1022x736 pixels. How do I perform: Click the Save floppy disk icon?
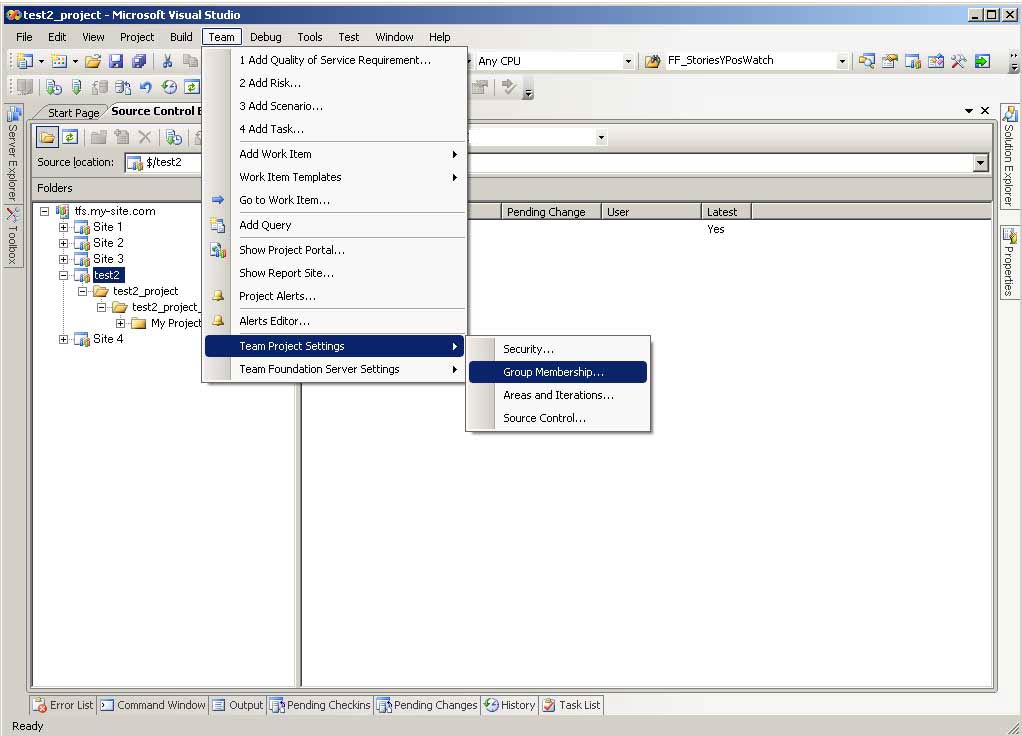click(x=116, y=61)
